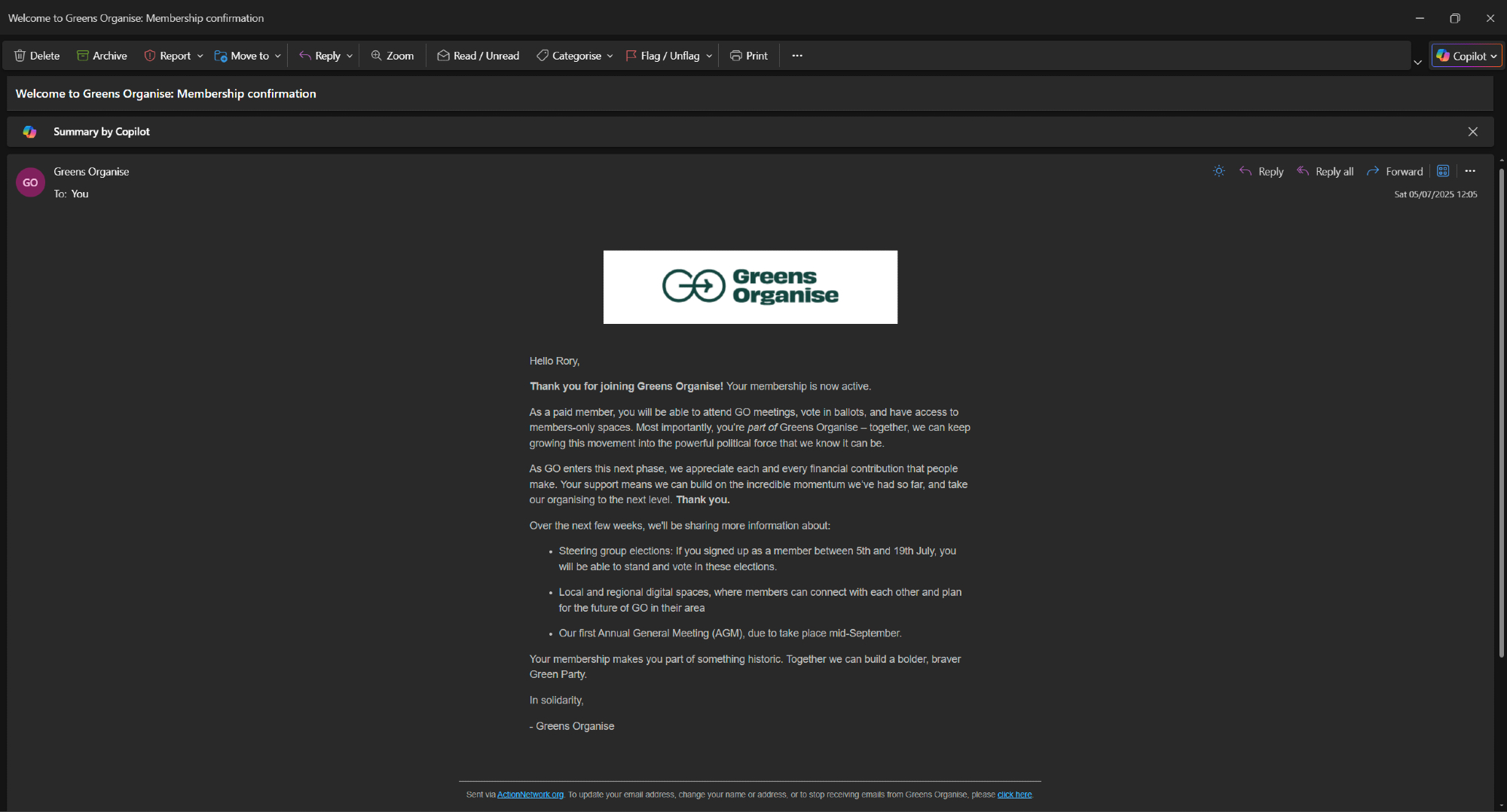The width and height of the screenshot is (1507, 812).
Task: Close the Summary by Copilot bar
Action: (x=1472, y=132)
